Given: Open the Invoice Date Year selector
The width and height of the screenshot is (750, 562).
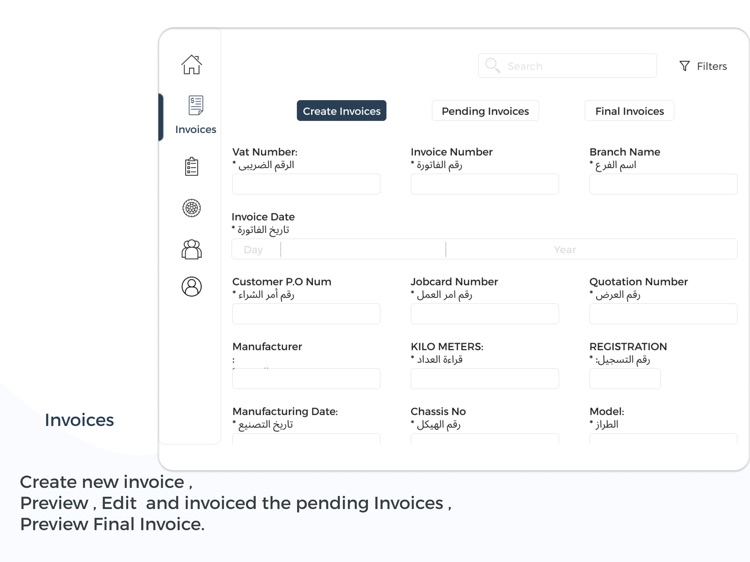Looking at the screenshot, I should click(565, 250).
